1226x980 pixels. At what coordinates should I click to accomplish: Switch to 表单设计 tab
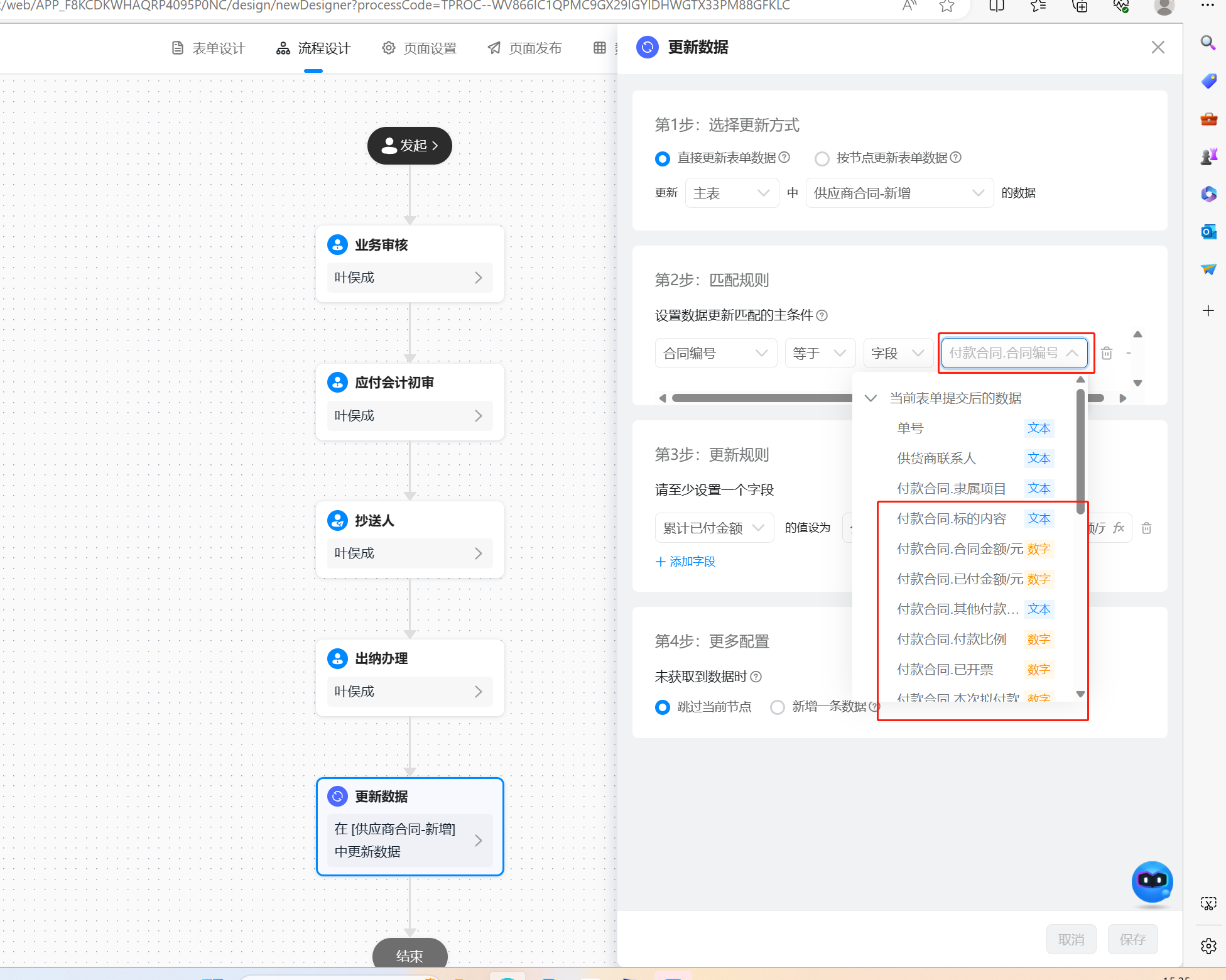[208, 48]
